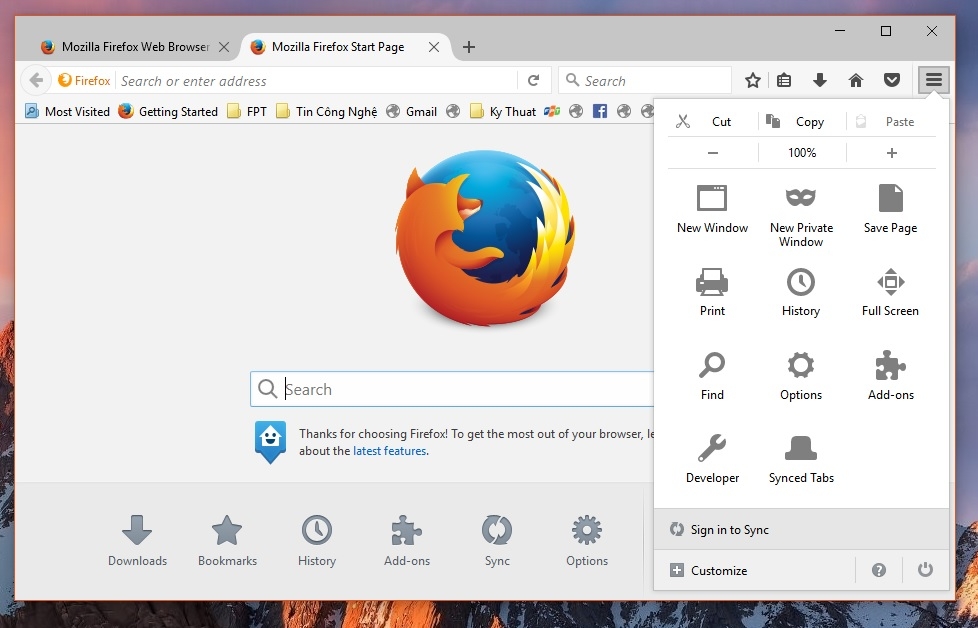The width and height of the screenshot is (978, 628).
Task: Expand the Tin Công Nghệ bookmark folder
Action: click(327, 112)
